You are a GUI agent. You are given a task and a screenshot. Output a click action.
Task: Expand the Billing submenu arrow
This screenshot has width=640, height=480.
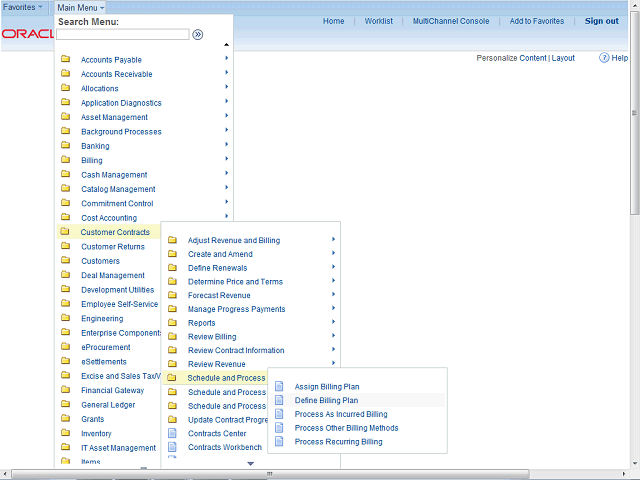227,160
